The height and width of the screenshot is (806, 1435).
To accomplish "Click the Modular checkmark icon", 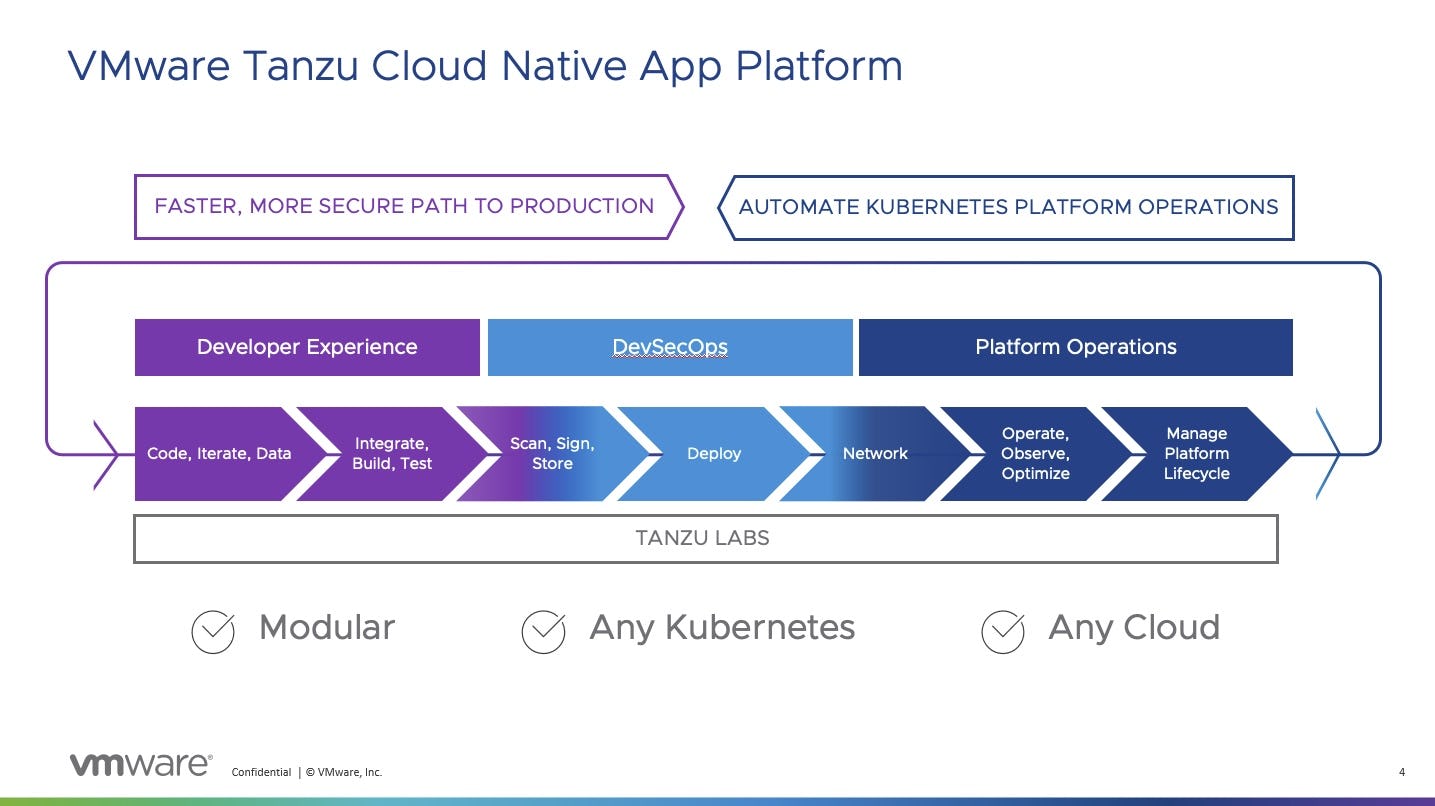I will [x=213, y=630].
